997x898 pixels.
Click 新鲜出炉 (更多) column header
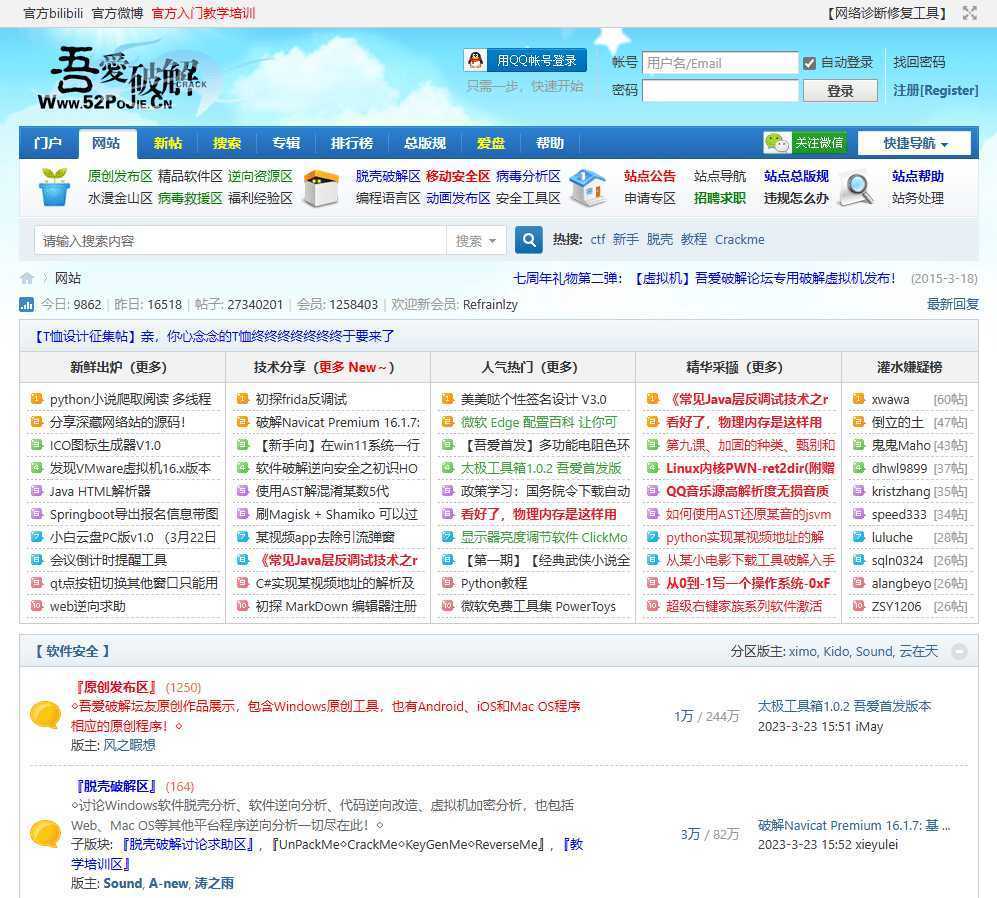[118, 367]
